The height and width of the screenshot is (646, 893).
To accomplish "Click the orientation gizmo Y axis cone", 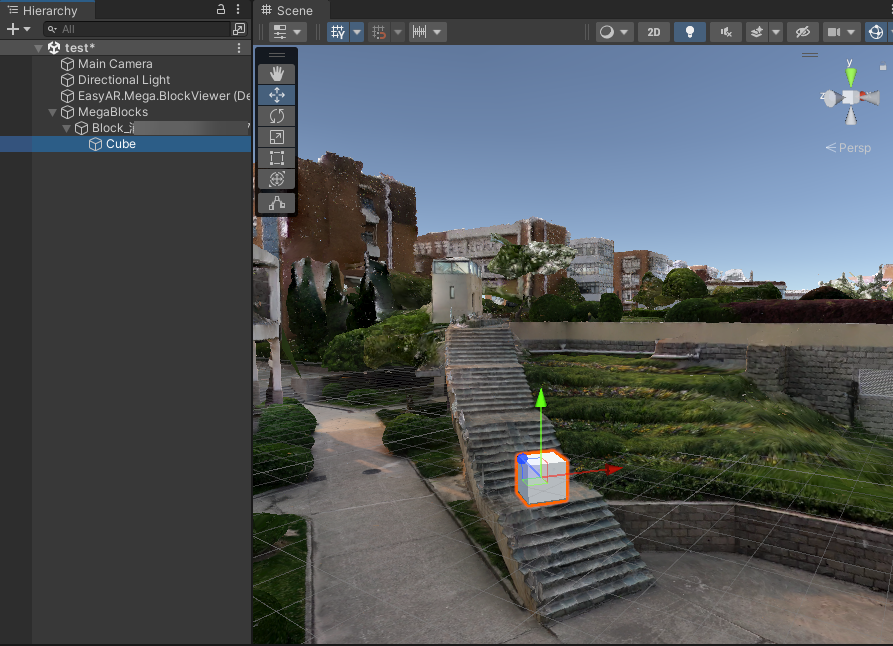I will 850,76.
